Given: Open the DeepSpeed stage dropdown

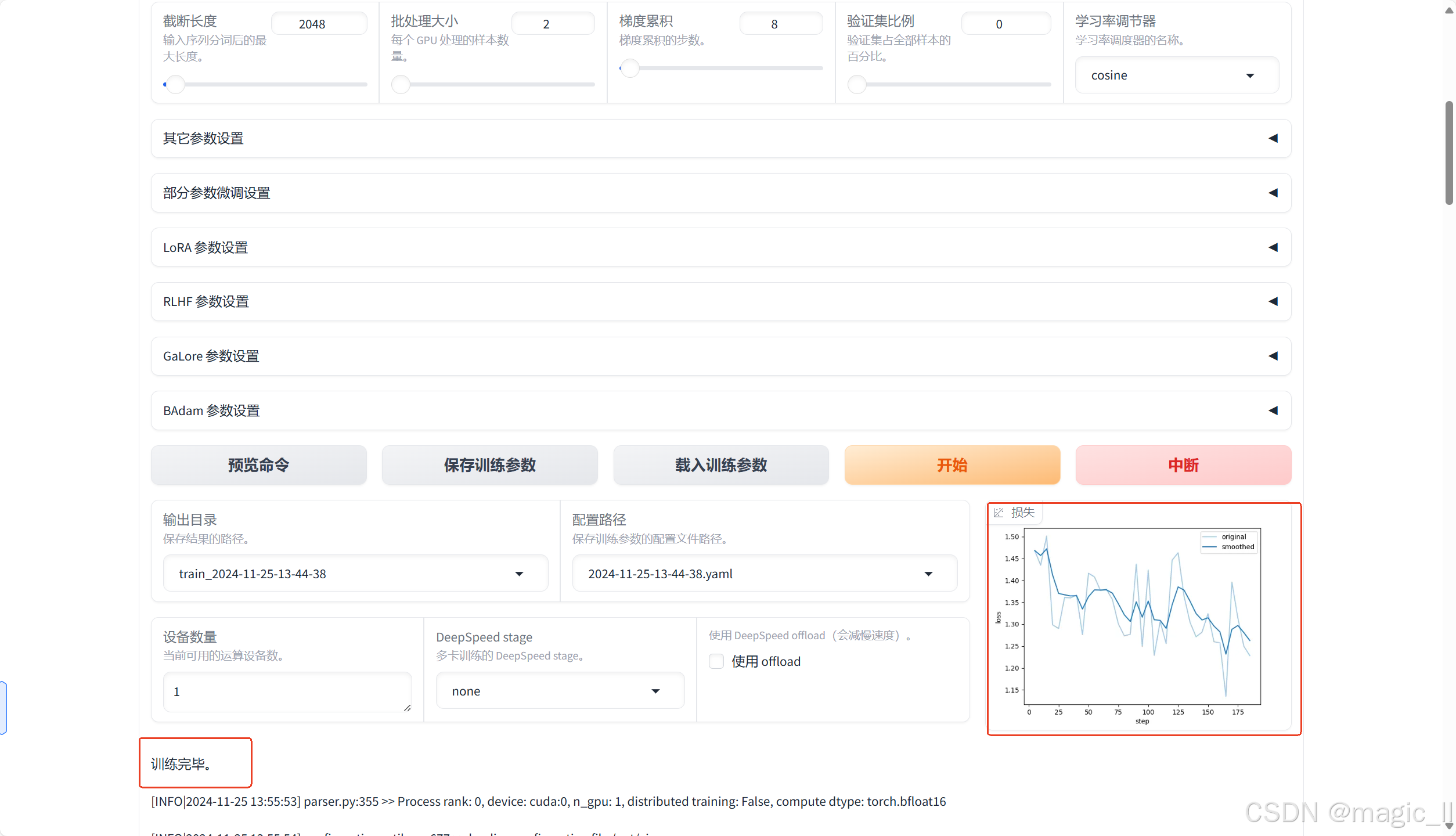Looking at the screenshot, I should coord(560,691).
